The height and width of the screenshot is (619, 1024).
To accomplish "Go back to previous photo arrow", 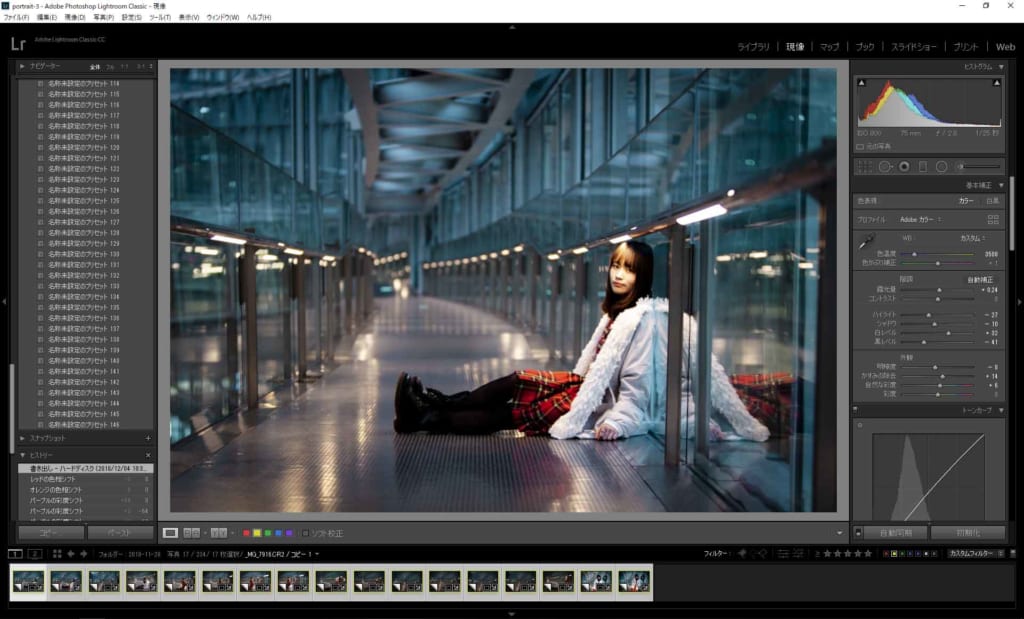I will coord(71,554).
